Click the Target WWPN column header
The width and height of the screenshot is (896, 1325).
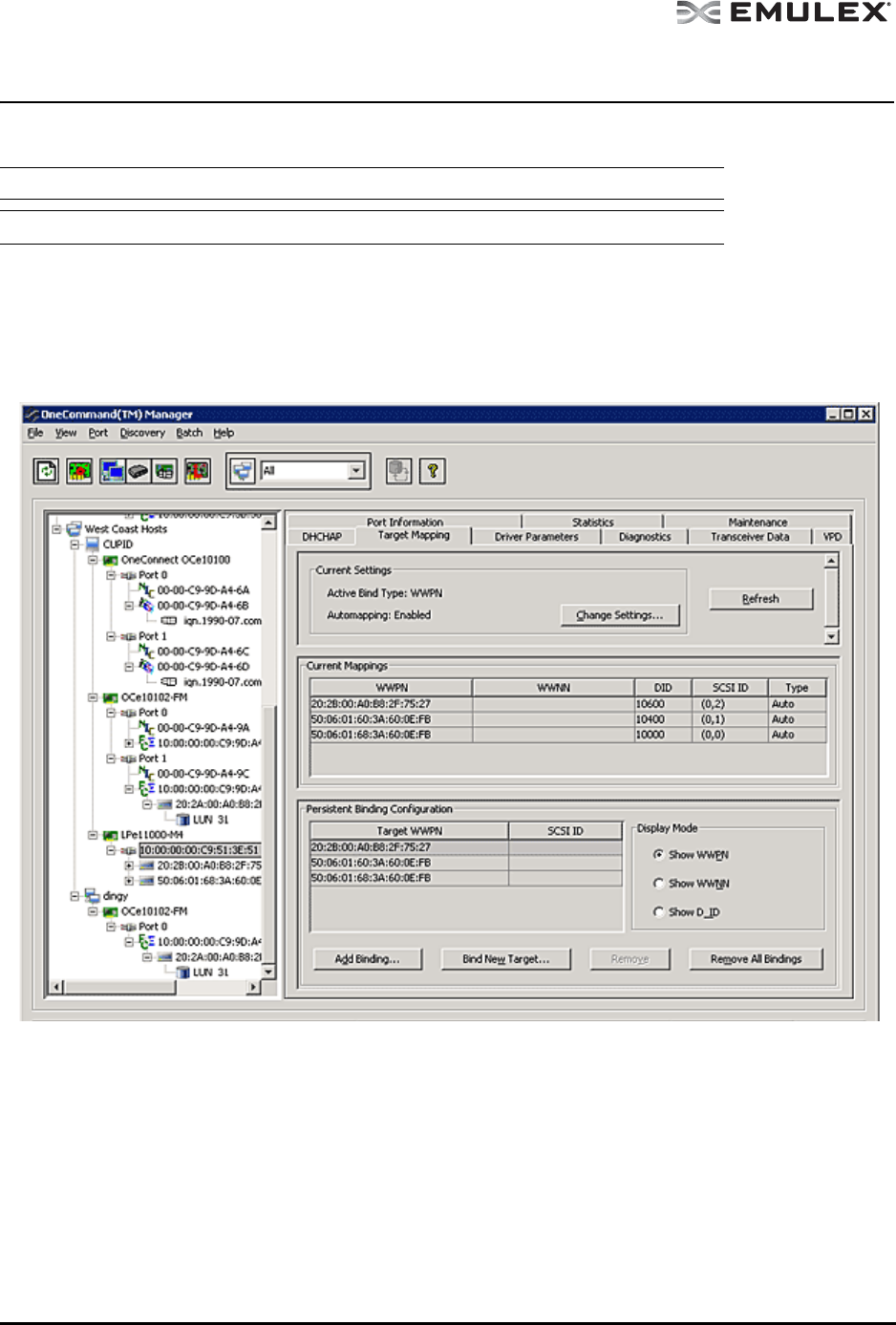(x=410, y=831)
